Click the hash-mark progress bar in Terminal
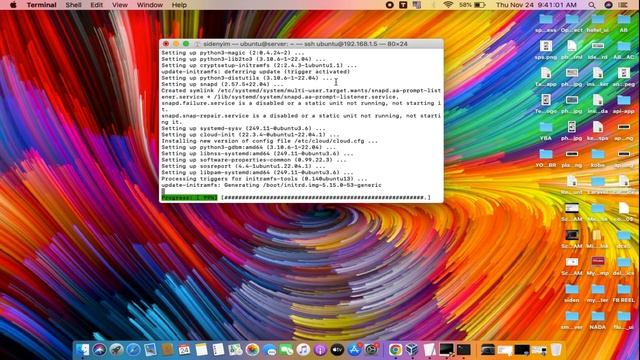 tap(326, 198)
